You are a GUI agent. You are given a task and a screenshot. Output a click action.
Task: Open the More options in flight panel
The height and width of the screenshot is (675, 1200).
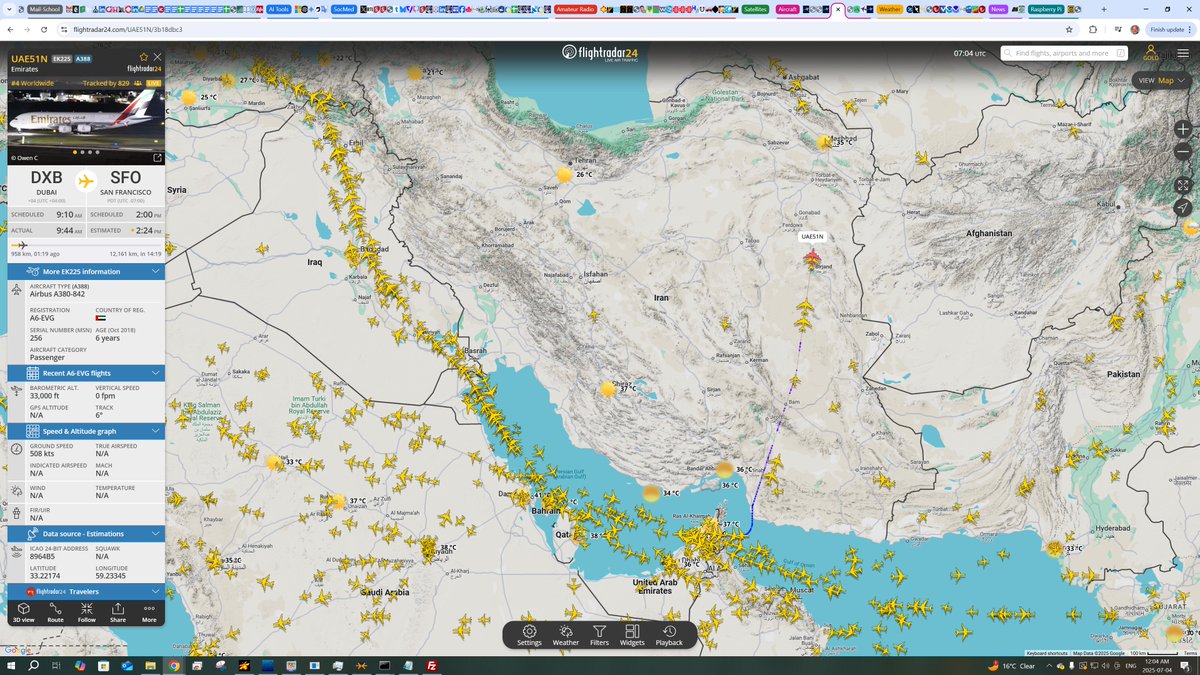[x=149, y=613]
